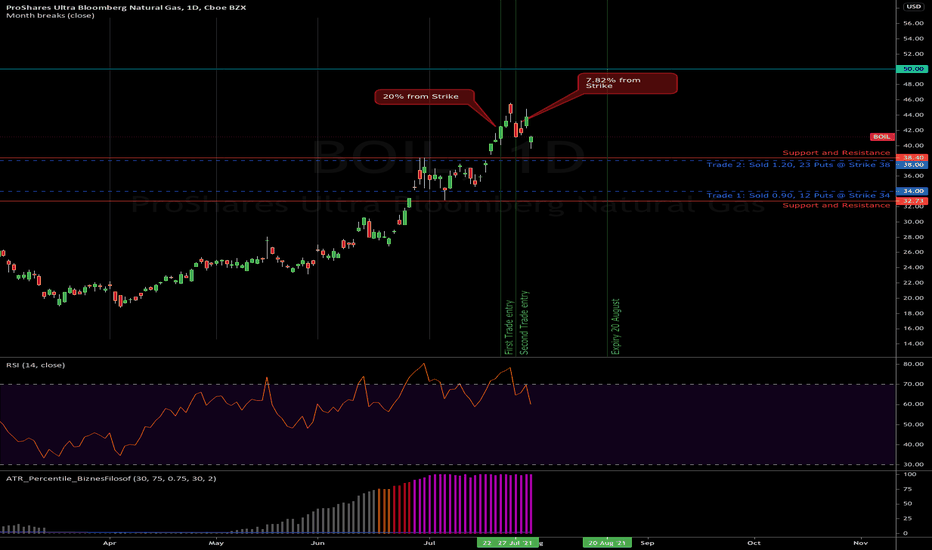This screenshot has height=550, width=932.
Task: Select the 38.00 blue price label
Action: click(912, 165)
